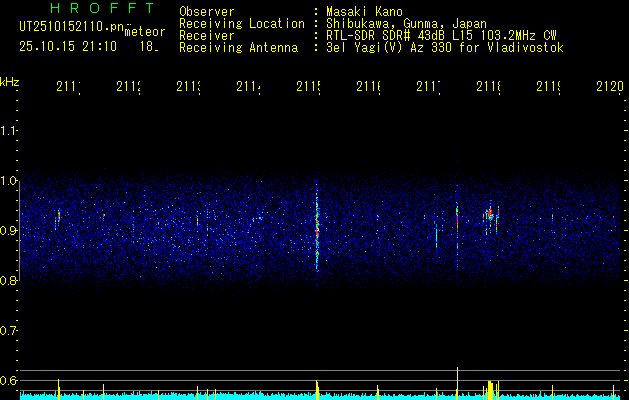Click the kHz axis unit label

tap(9, 82)
